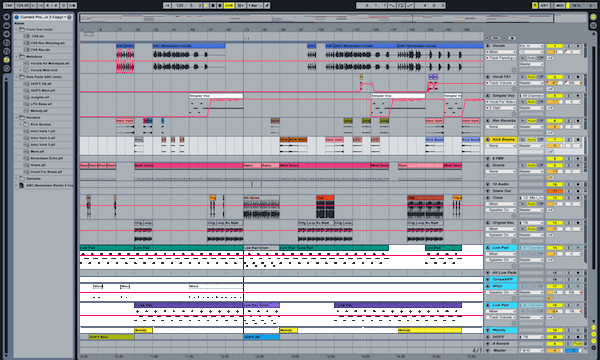
Task: Click the transport Stop button
Action: (213, 6)
